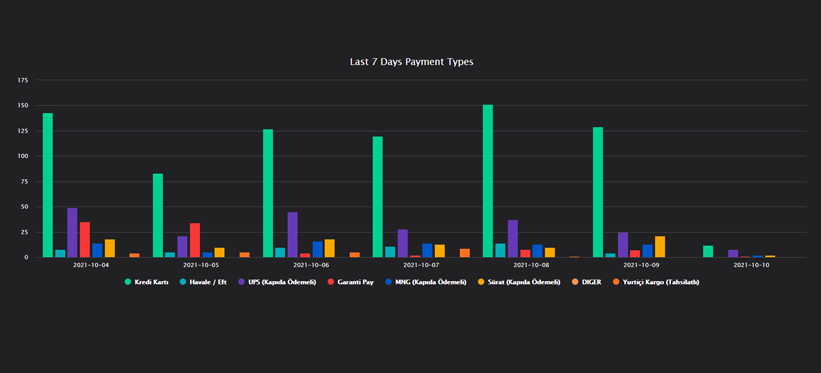
Task: Select the purple UPS bar for 2021-10-05
Action: (182, 247)
